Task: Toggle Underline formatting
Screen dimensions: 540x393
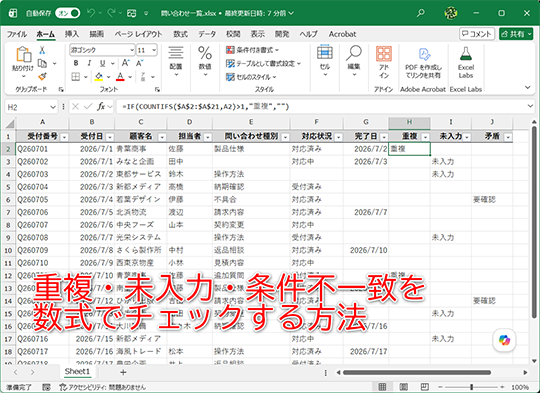Action: click(x=102, y=63)
